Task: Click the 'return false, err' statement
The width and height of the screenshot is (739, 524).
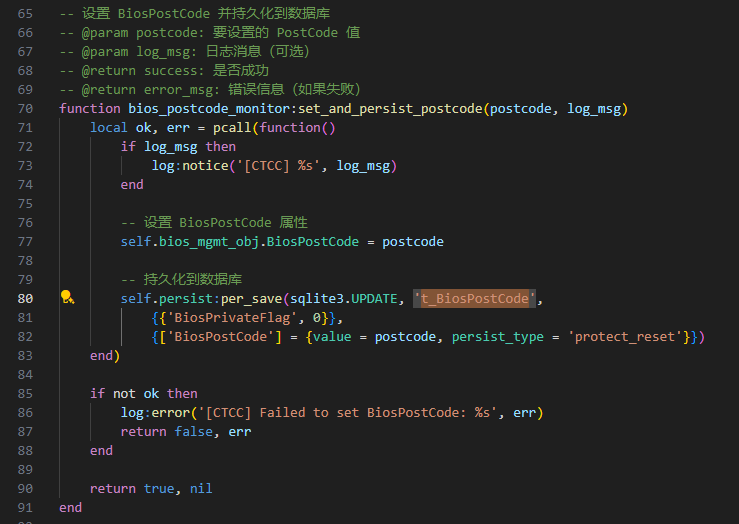Action: pos(185,431)
